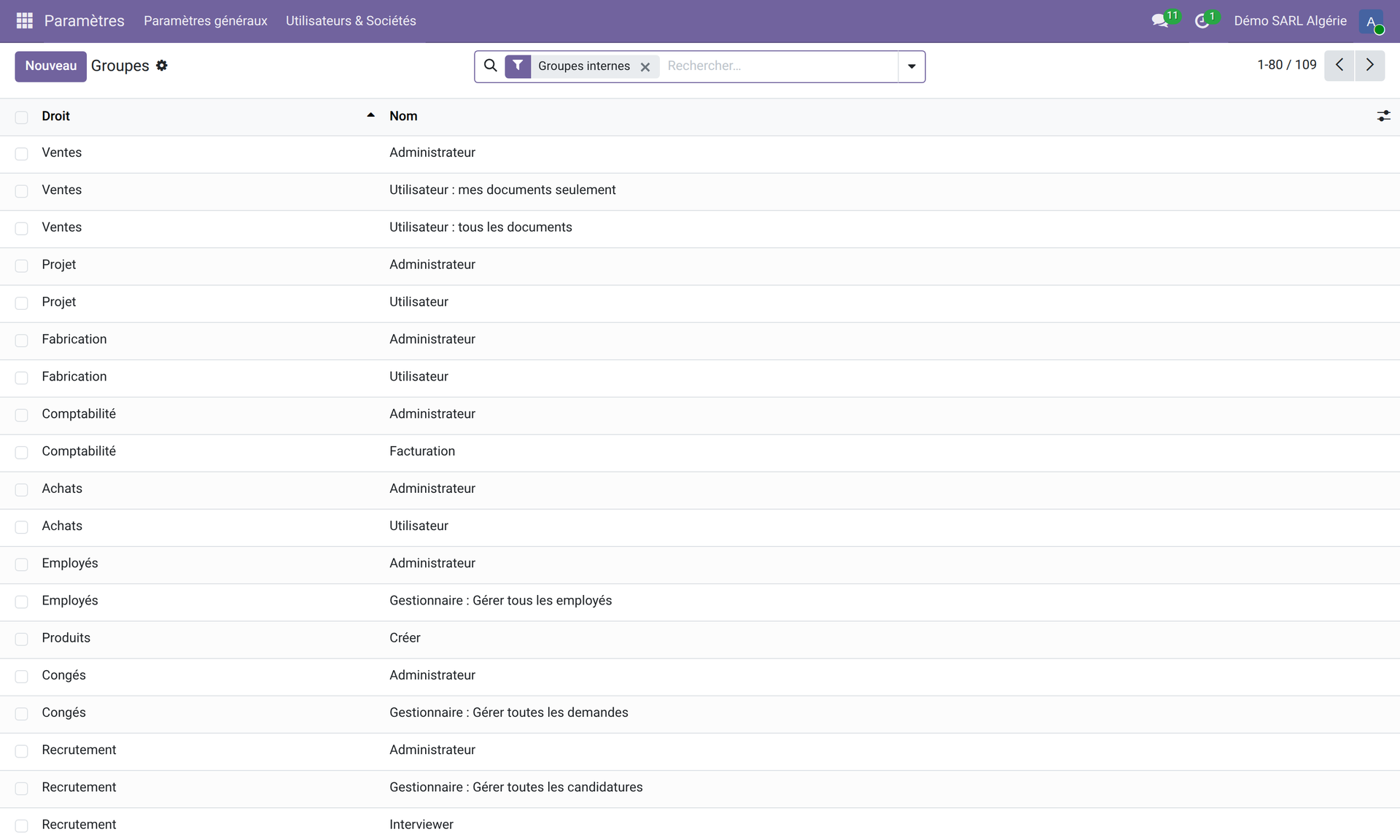Open optional columns settings icon
The width and height of the screenshot is (1400, 840).
click(x=1383, y=116)
